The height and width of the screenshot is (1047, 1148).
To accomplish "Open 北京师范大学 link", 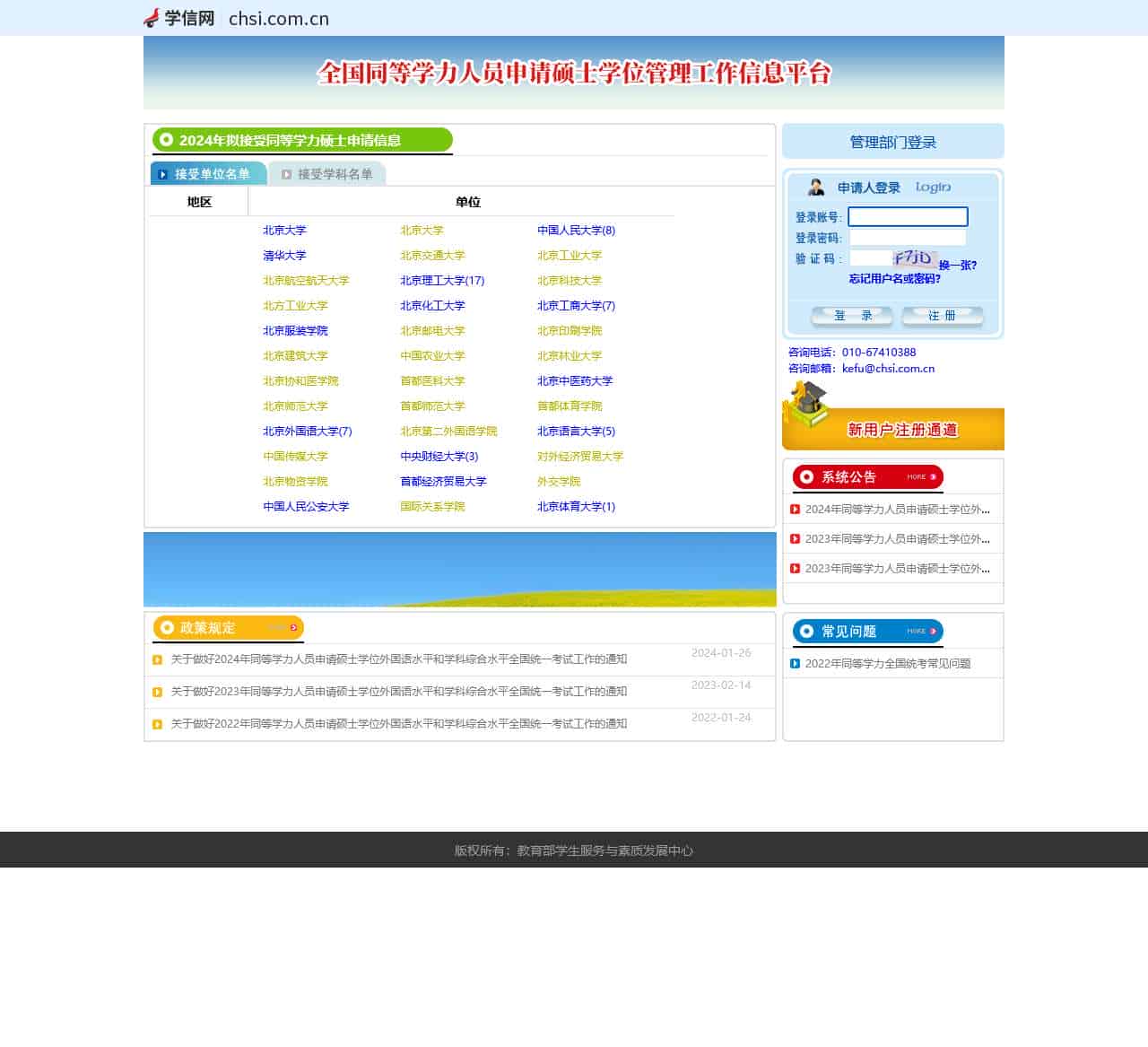I will coord(295,406).
